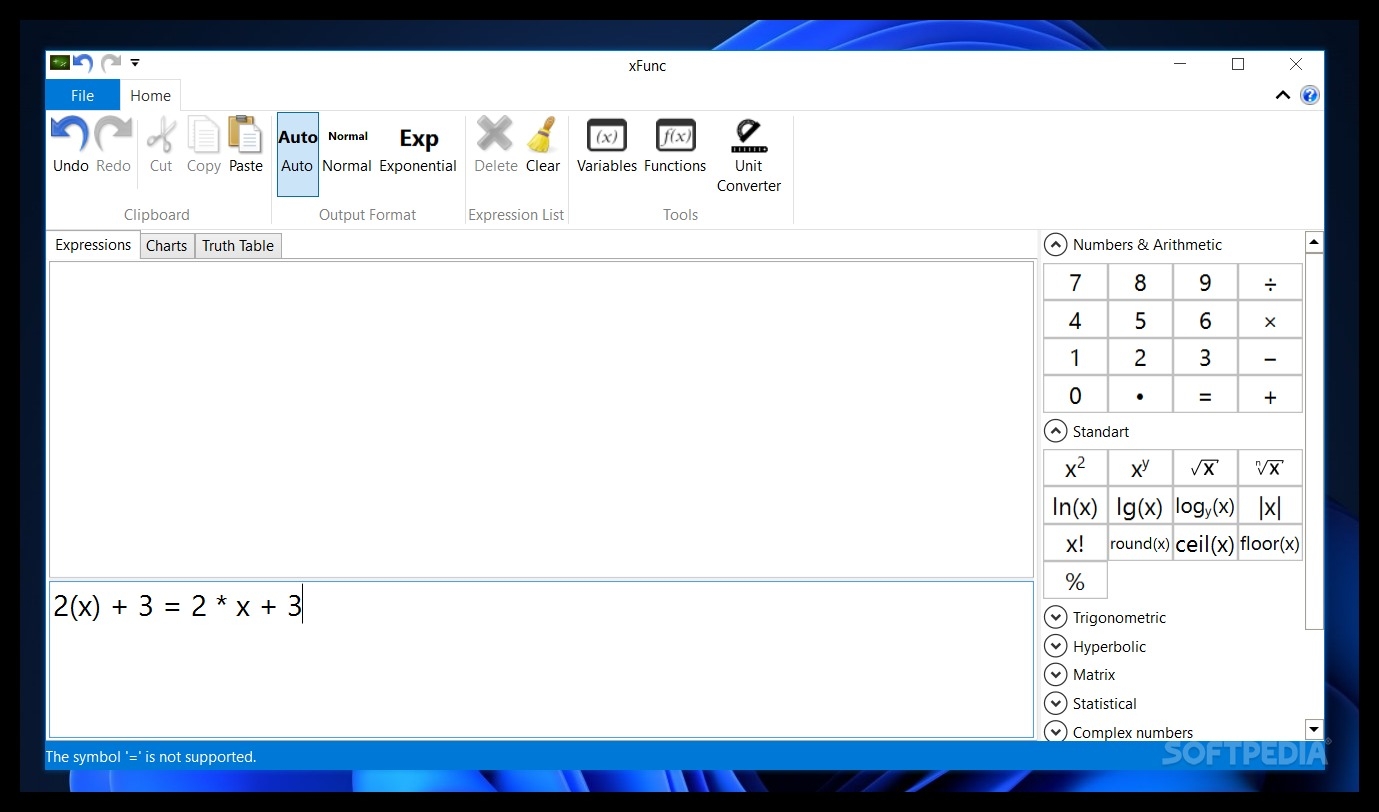Screen dimensions: 1379x812
Task: Click the side panel scrollbar thumb
Action: (x=1315, y=441)
